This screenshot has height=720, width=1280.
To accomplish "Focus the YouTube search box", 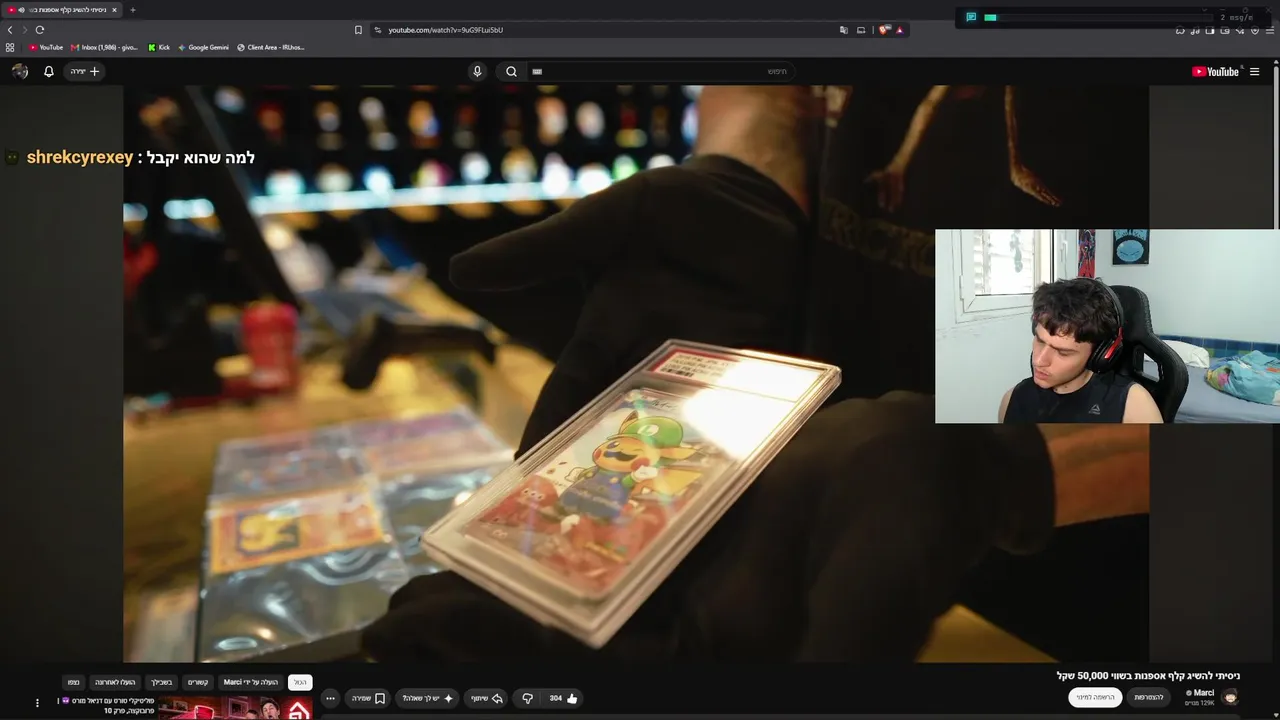I will click(x=661, y=71).
